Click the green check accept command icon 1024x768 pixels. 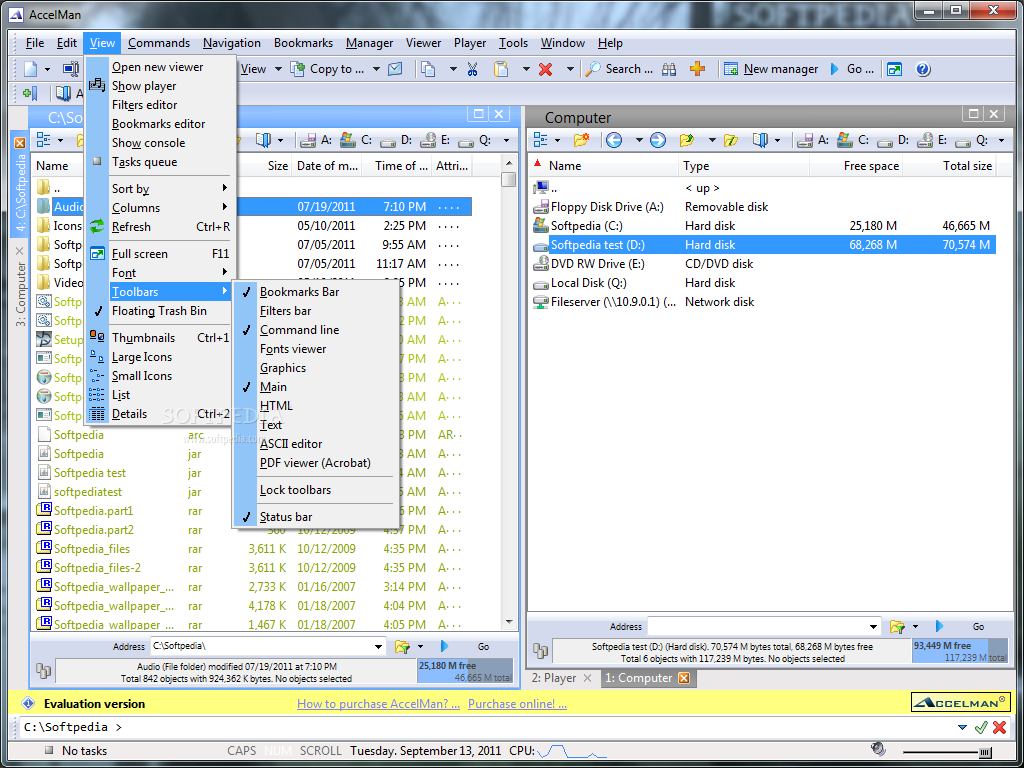click(980, 727)
